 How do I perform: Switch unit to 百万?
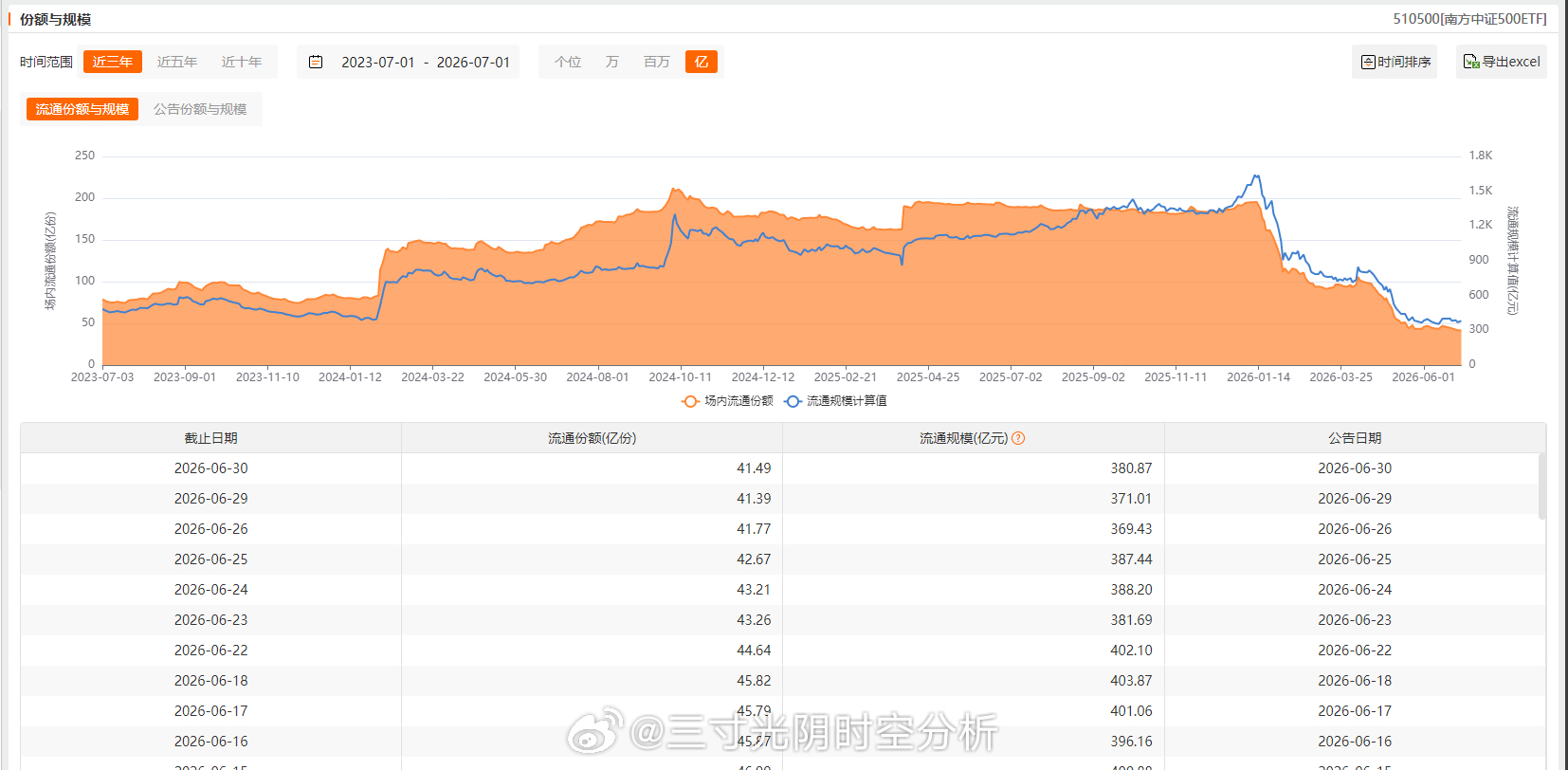(x=656, y=62)
